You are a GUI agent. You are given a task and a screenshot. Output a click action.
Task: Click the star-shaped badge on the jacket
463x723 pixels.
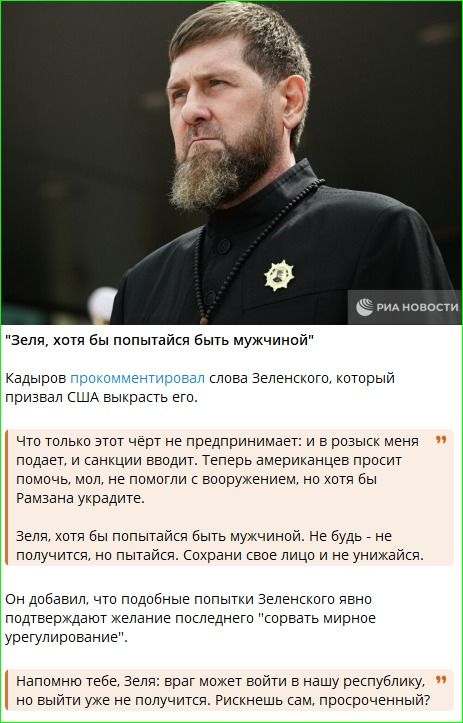279,275
